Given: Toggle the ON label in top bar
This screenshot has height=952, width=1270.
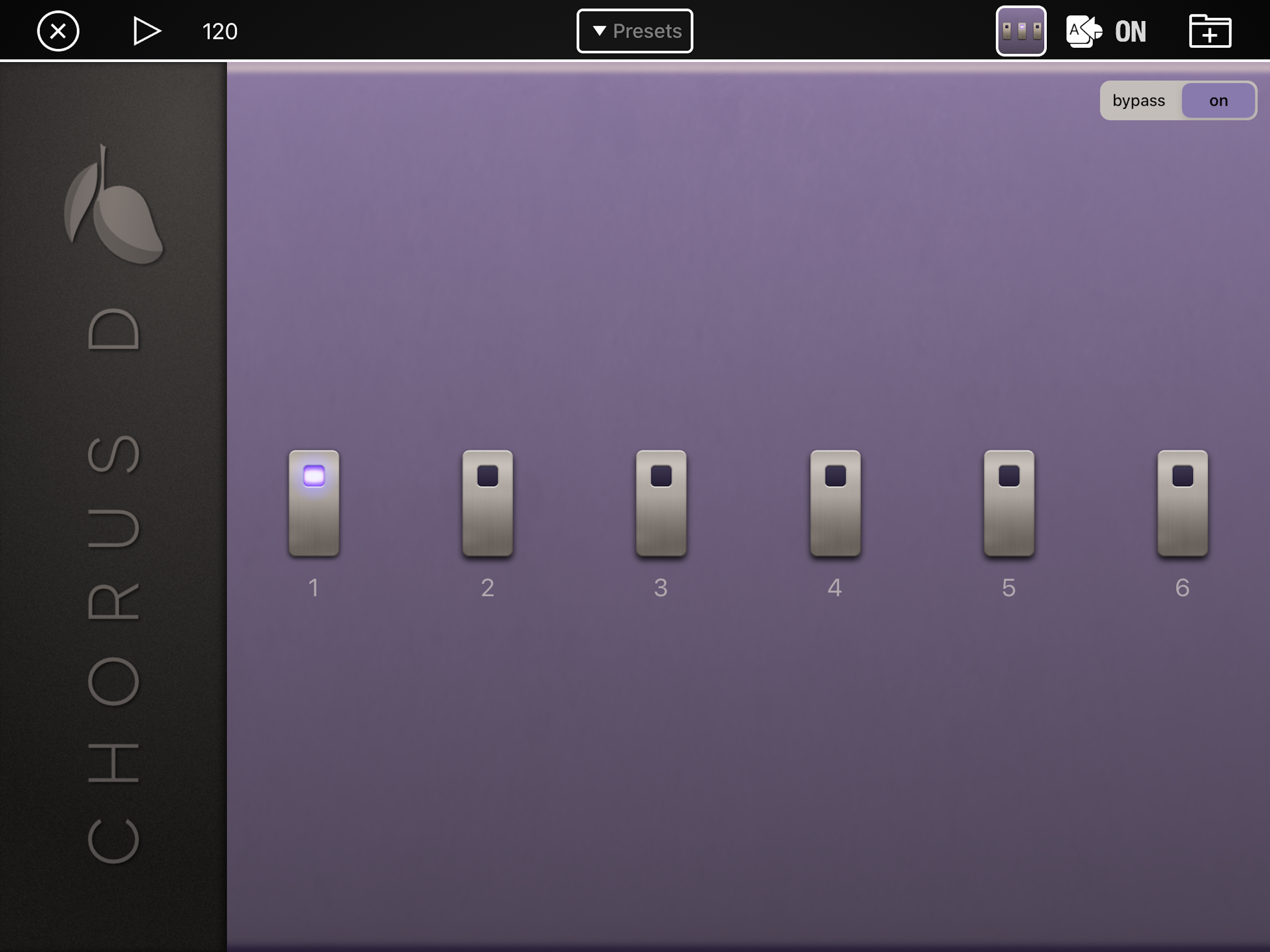Looking at the screenshot, I should point(1131,32).
